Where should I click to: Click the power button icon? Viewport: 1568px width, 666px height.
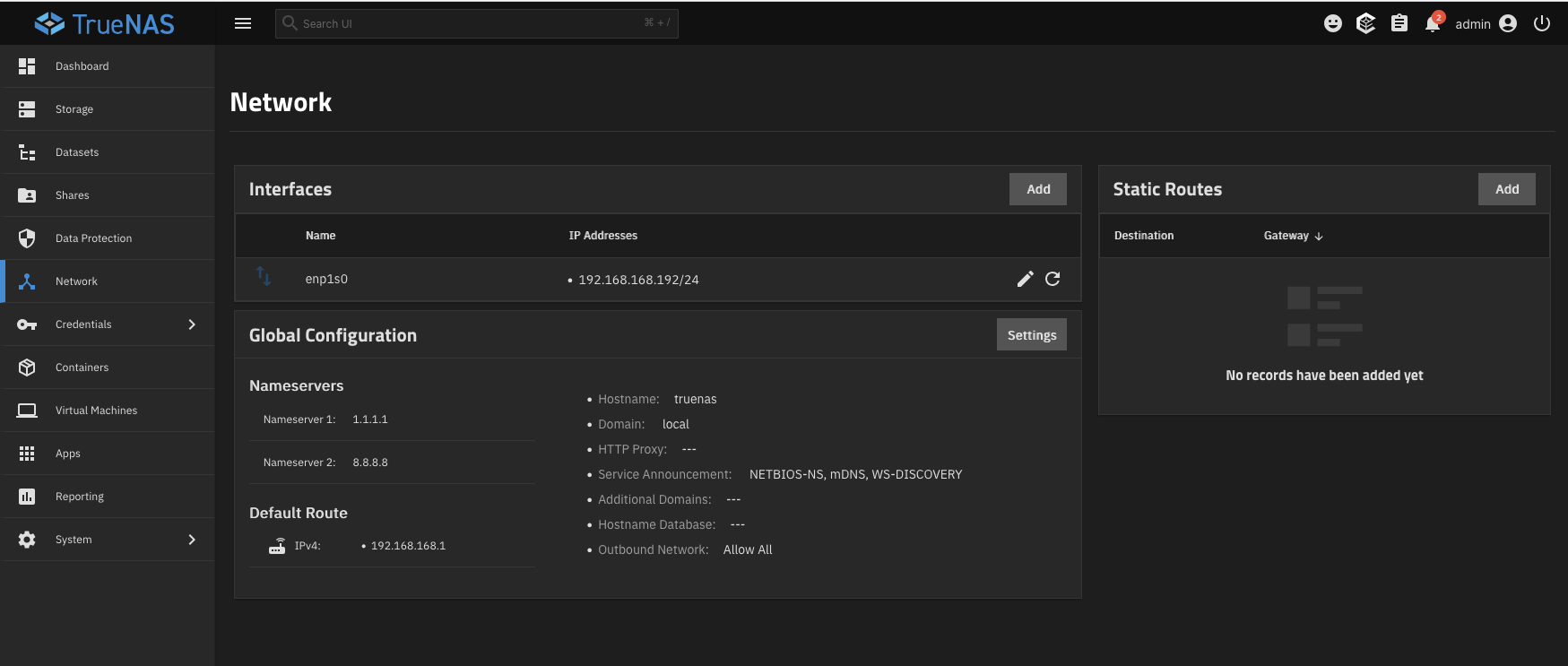click(x=1542, y=23)
